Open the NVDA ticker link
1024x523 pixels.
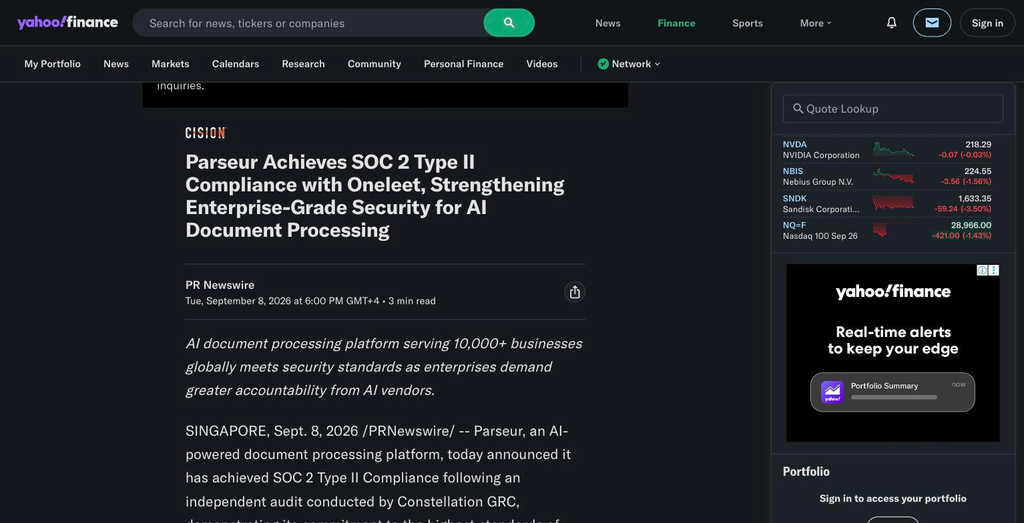pyautogui.click(x=794, y=144)
